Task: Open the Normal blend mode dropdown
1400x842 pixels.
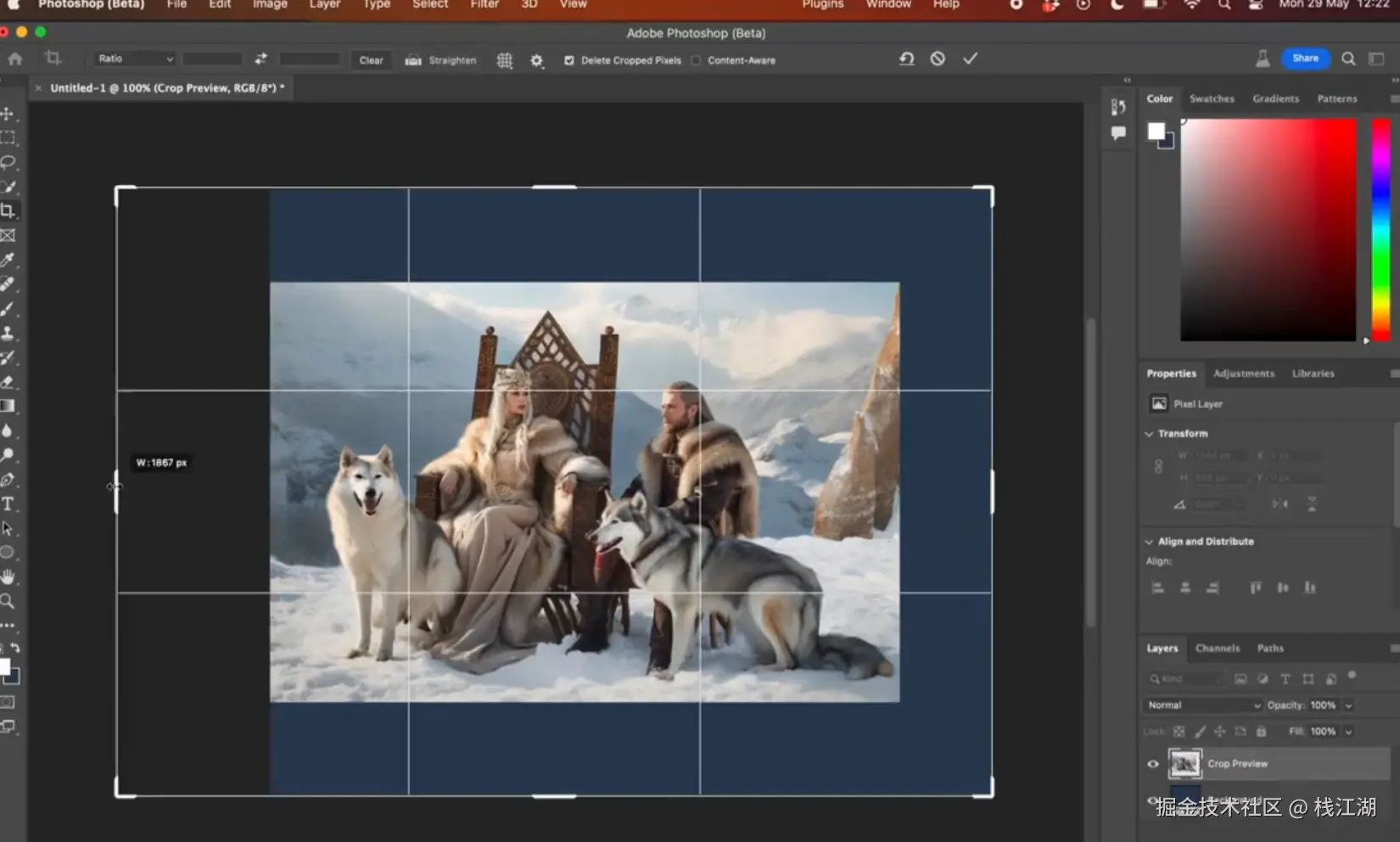Action: [x=1202, y=705]
